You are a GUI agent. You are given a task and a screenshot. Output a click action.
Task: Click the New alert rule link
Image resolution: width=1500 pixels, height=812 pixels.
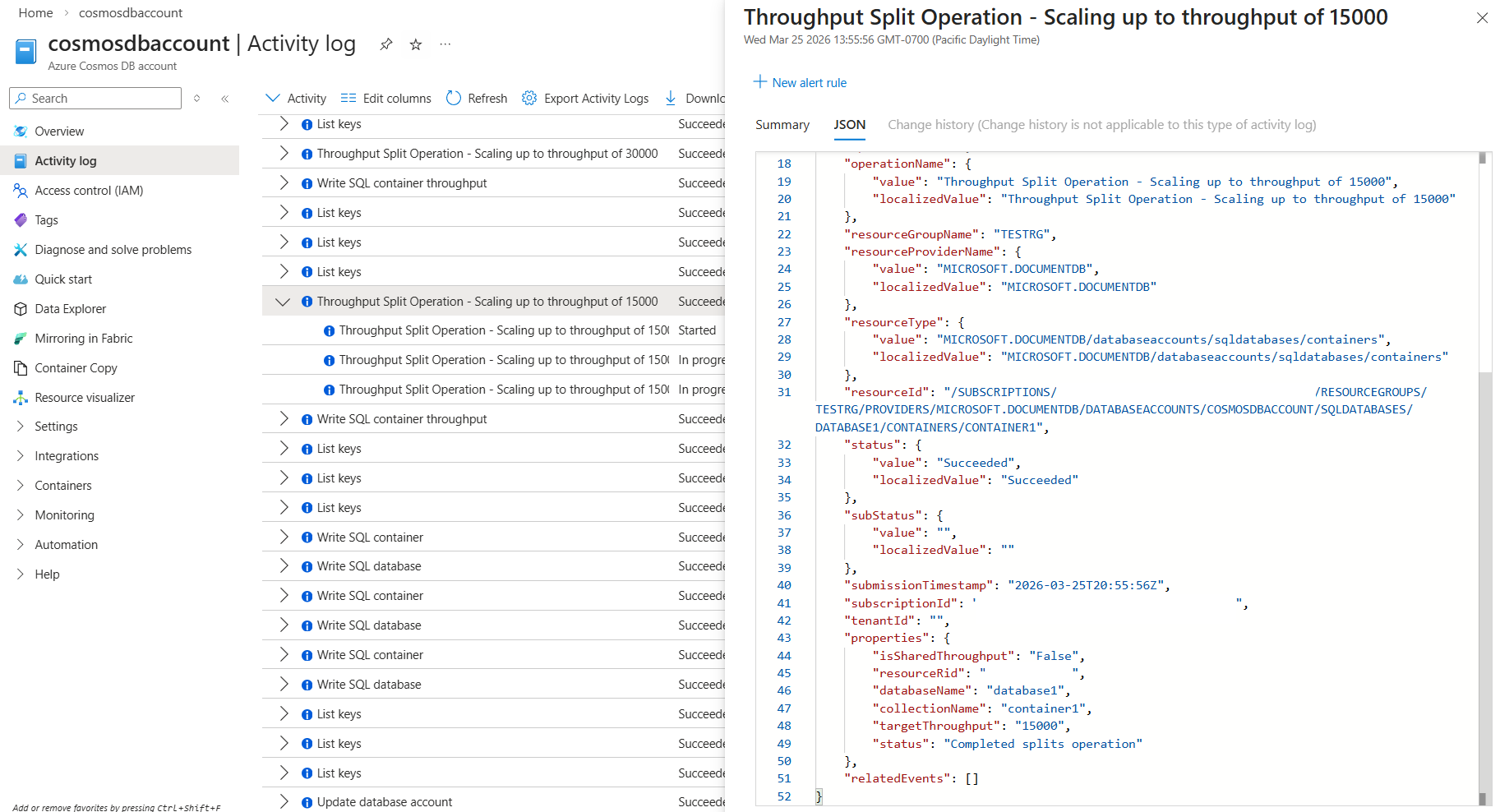[800, 83]
